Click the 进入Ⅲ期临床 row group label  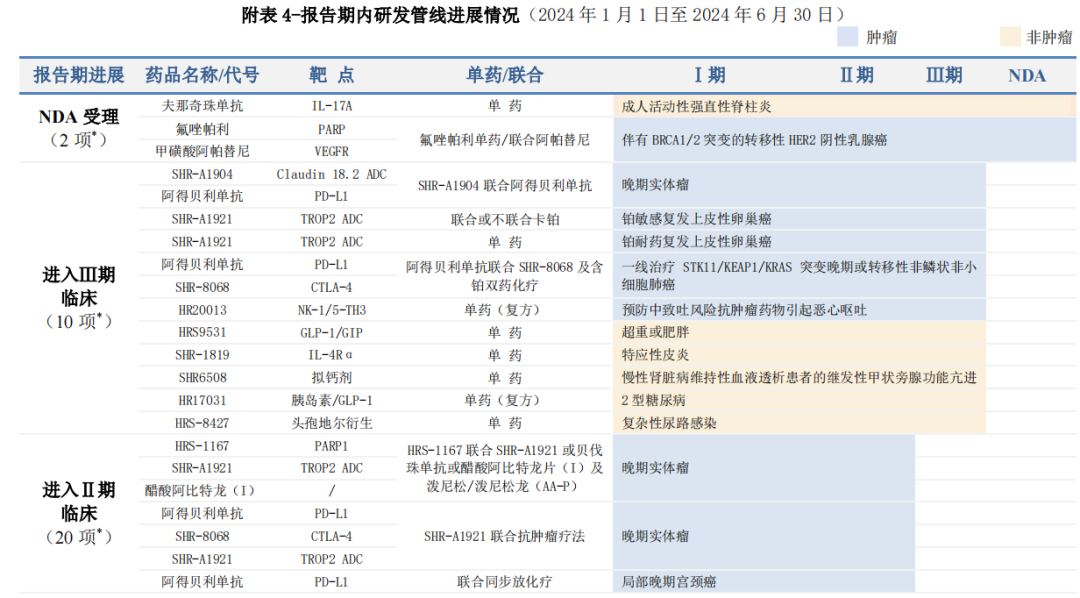click(79, 286)
